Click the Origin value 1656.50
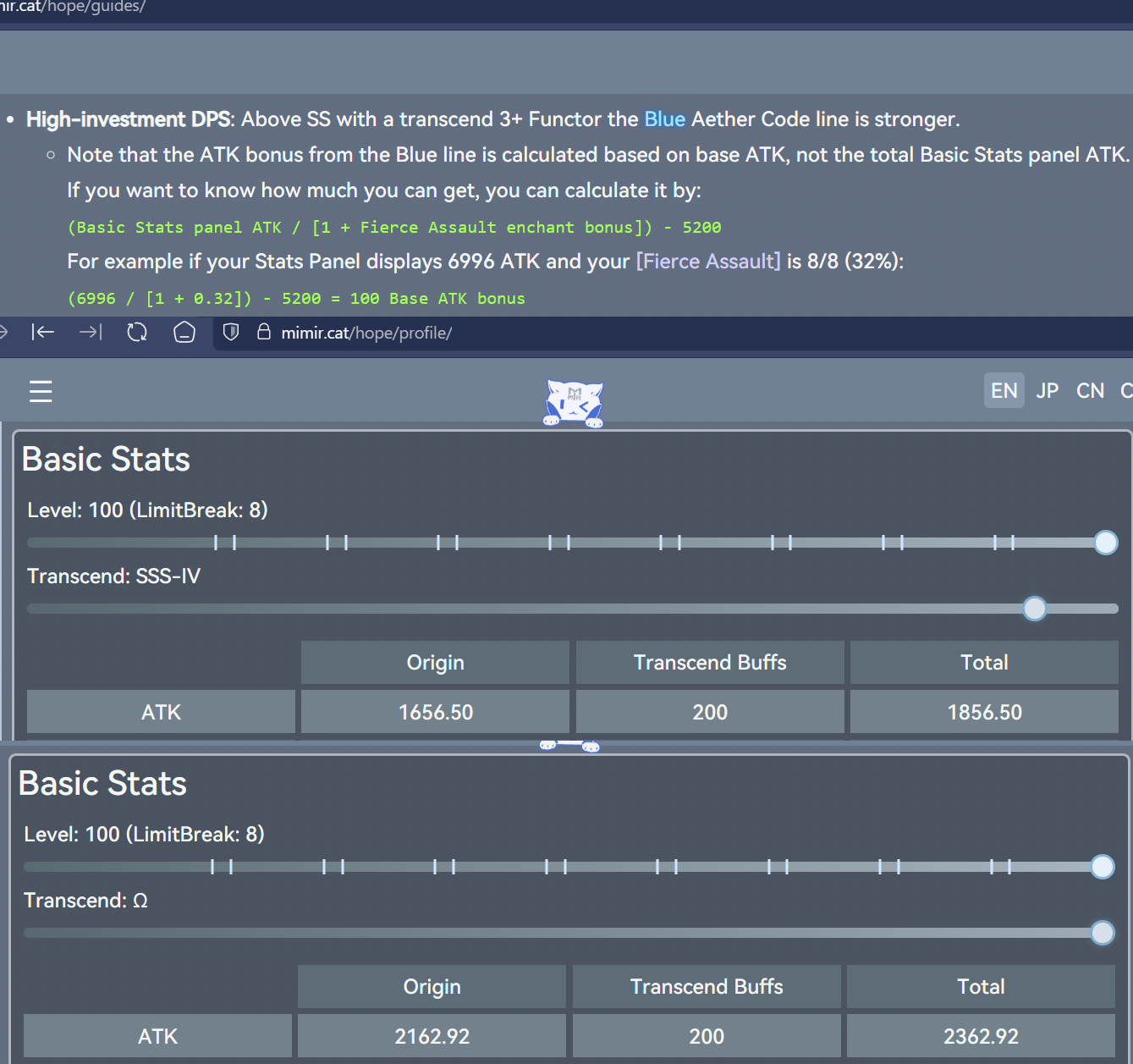The image size is (1133, 1064). click(x=435, y=712)
